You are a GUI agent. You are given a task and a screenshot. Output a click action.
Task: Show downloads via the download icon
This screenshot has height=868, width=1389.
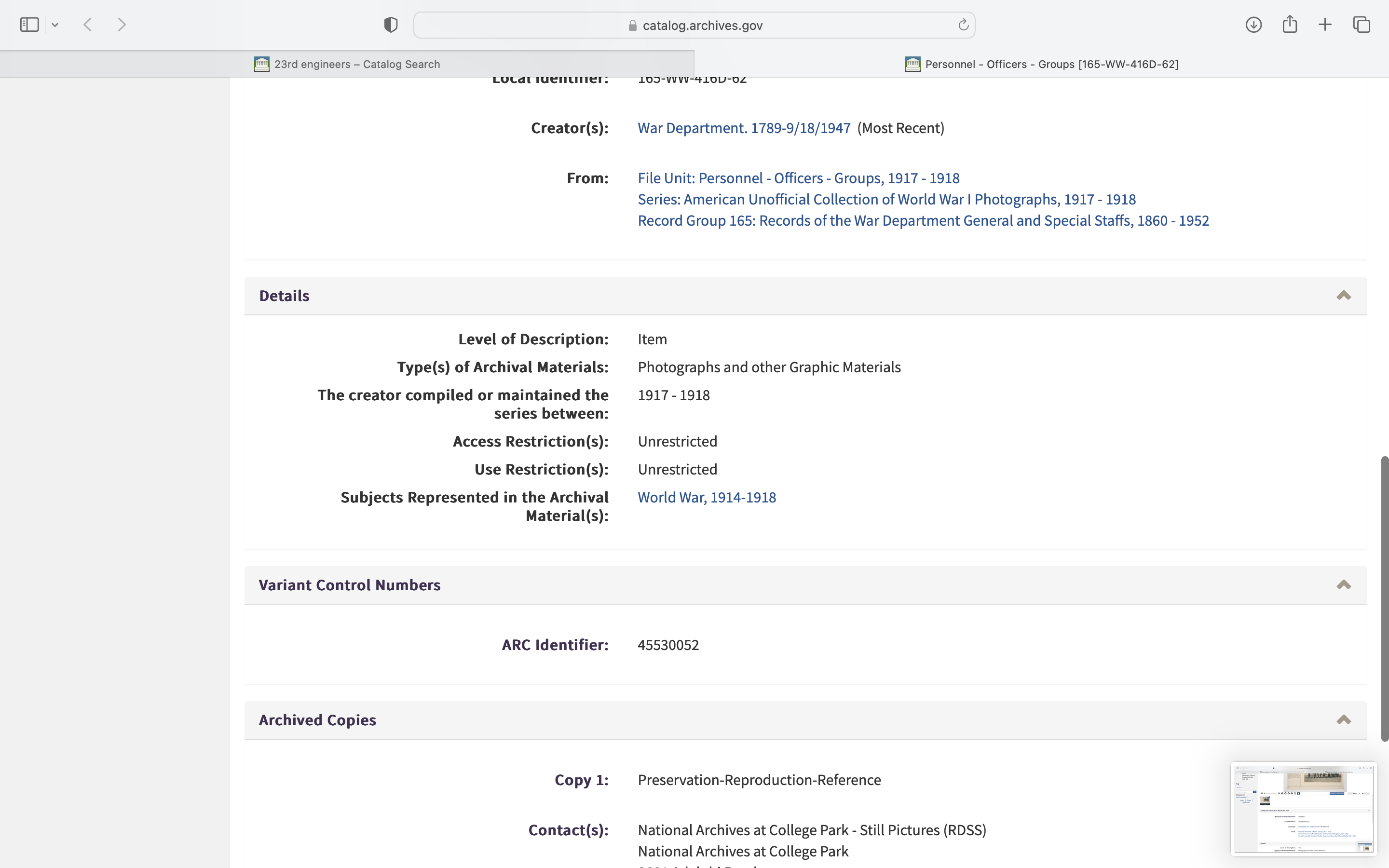point(1253,25)
